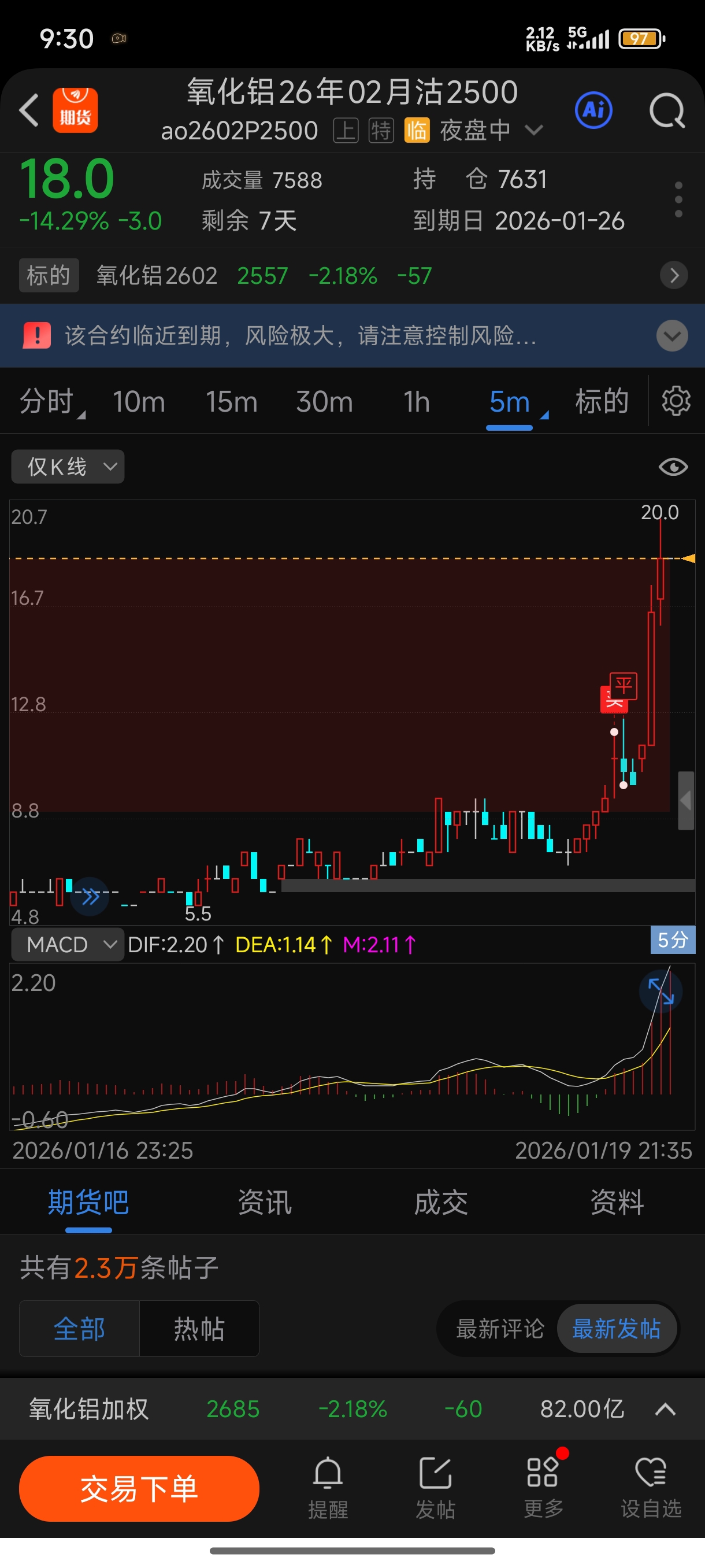Tap the 5.5 low price label
This screenshot has width=705, height=1568.
tap(198, 914)
